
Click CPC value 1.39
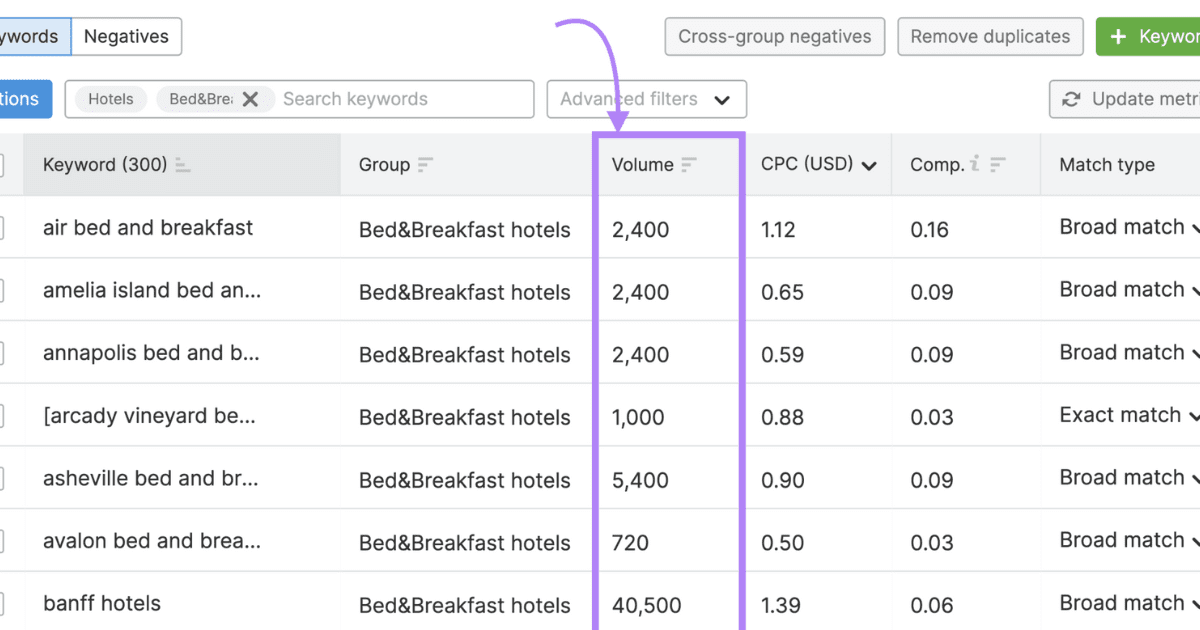click(x=780, y=605)
